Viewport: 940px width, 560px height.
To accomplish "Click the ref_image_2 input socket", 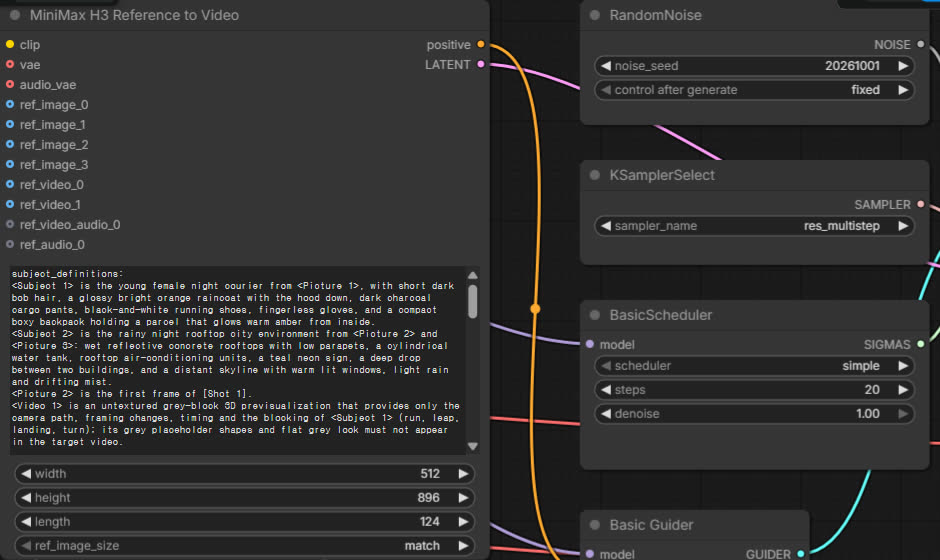I will pyautogui.click(x=10, y=144).
